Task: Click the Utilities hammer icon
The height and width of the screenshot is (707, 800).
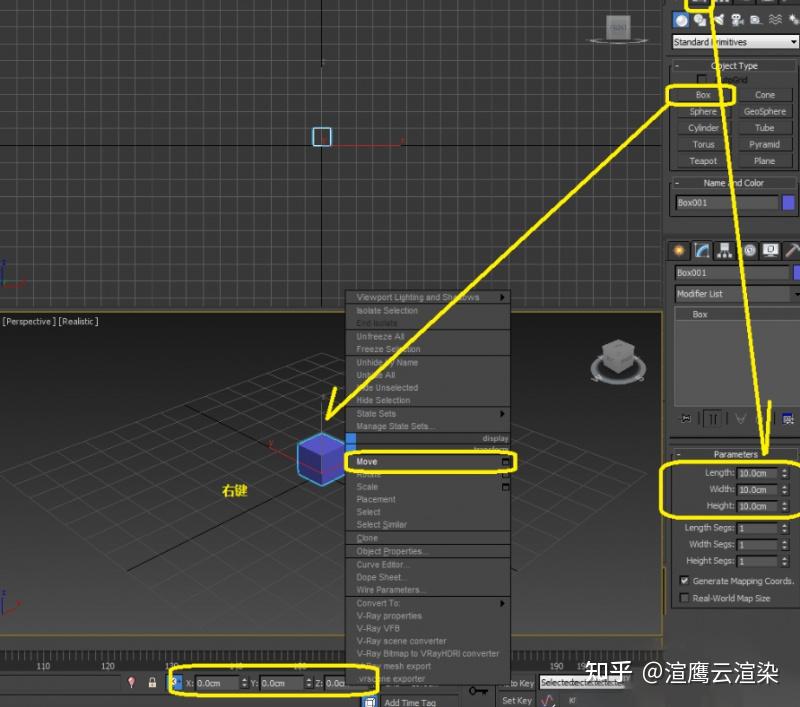Action: [791, 250]
